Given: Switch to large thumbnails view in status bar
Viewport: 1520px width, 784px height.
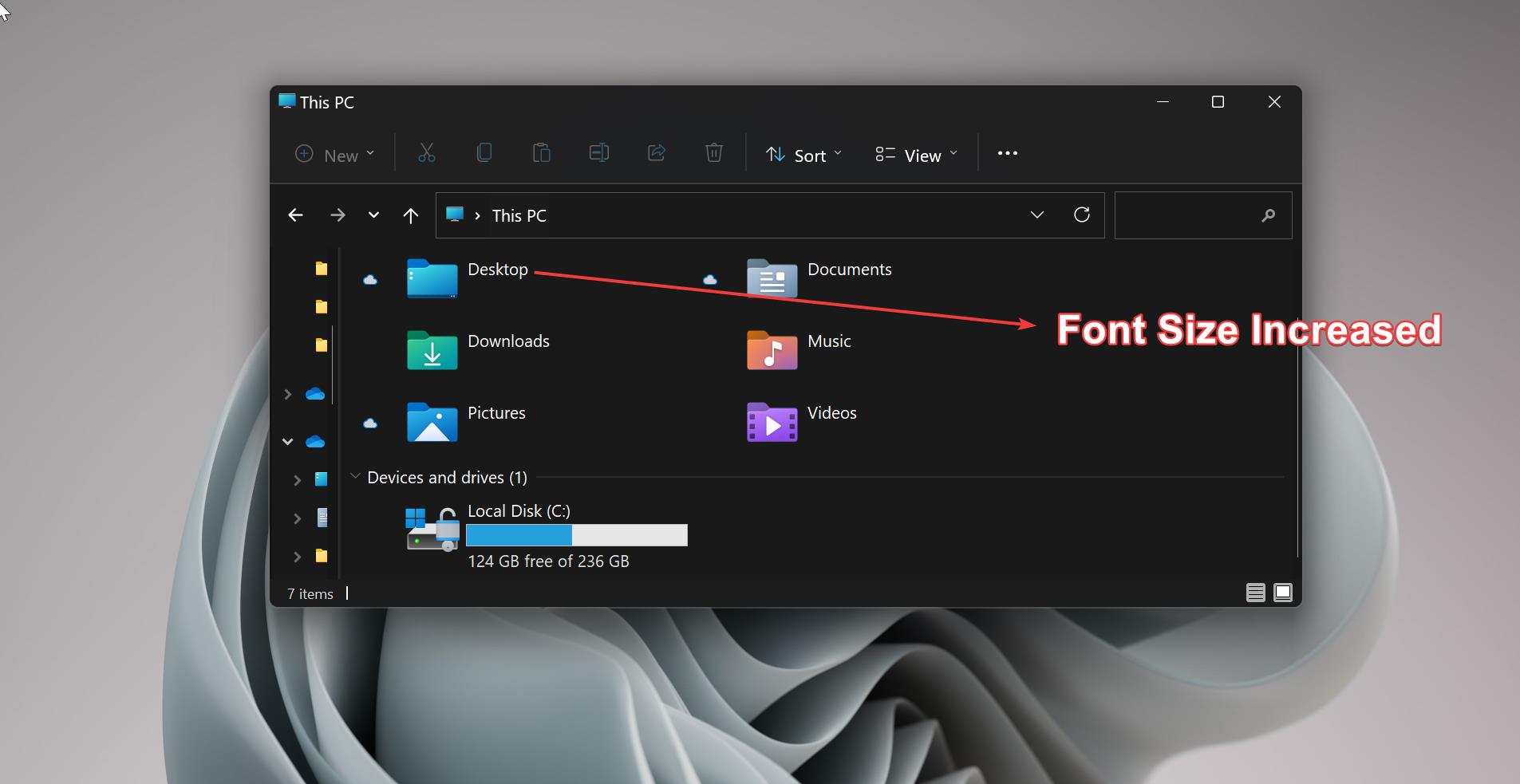Looking at the screenshot, I should 1282,593.
